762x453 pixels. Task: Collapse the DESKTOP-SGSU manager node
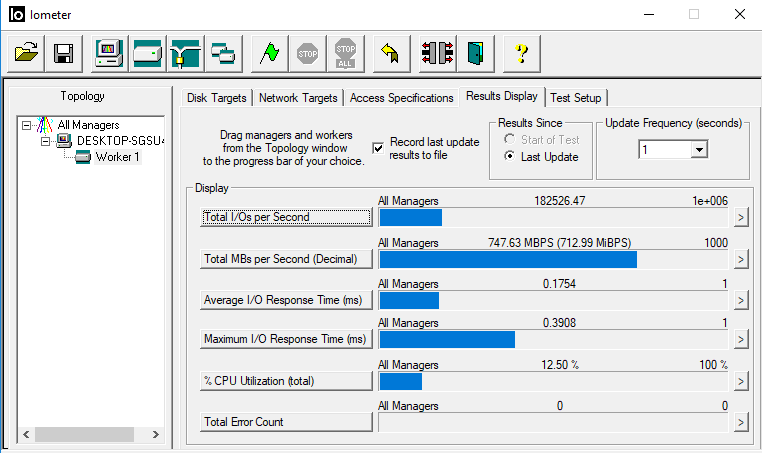[x=45, y=141]
